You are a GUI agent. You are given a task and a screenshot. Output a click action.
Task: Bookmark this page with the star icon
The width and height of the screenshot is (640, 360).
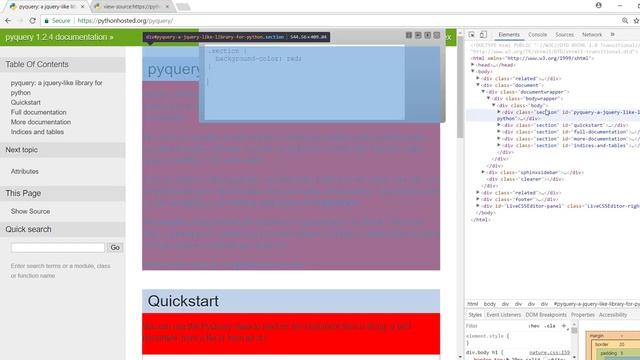click(x=636, y=20)
